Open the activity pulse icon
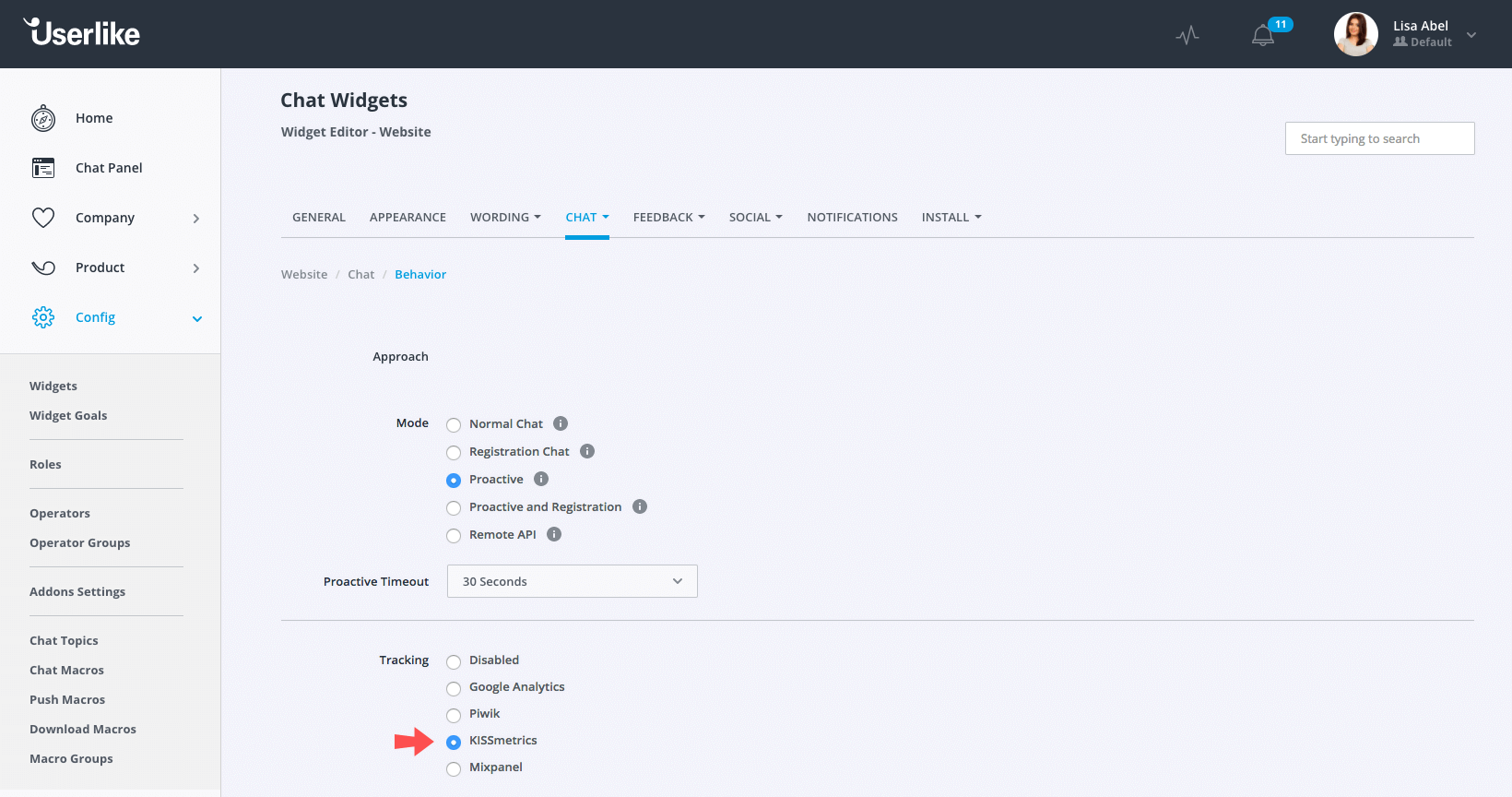Viewport: 1512px width, 797px height. 1187,35
